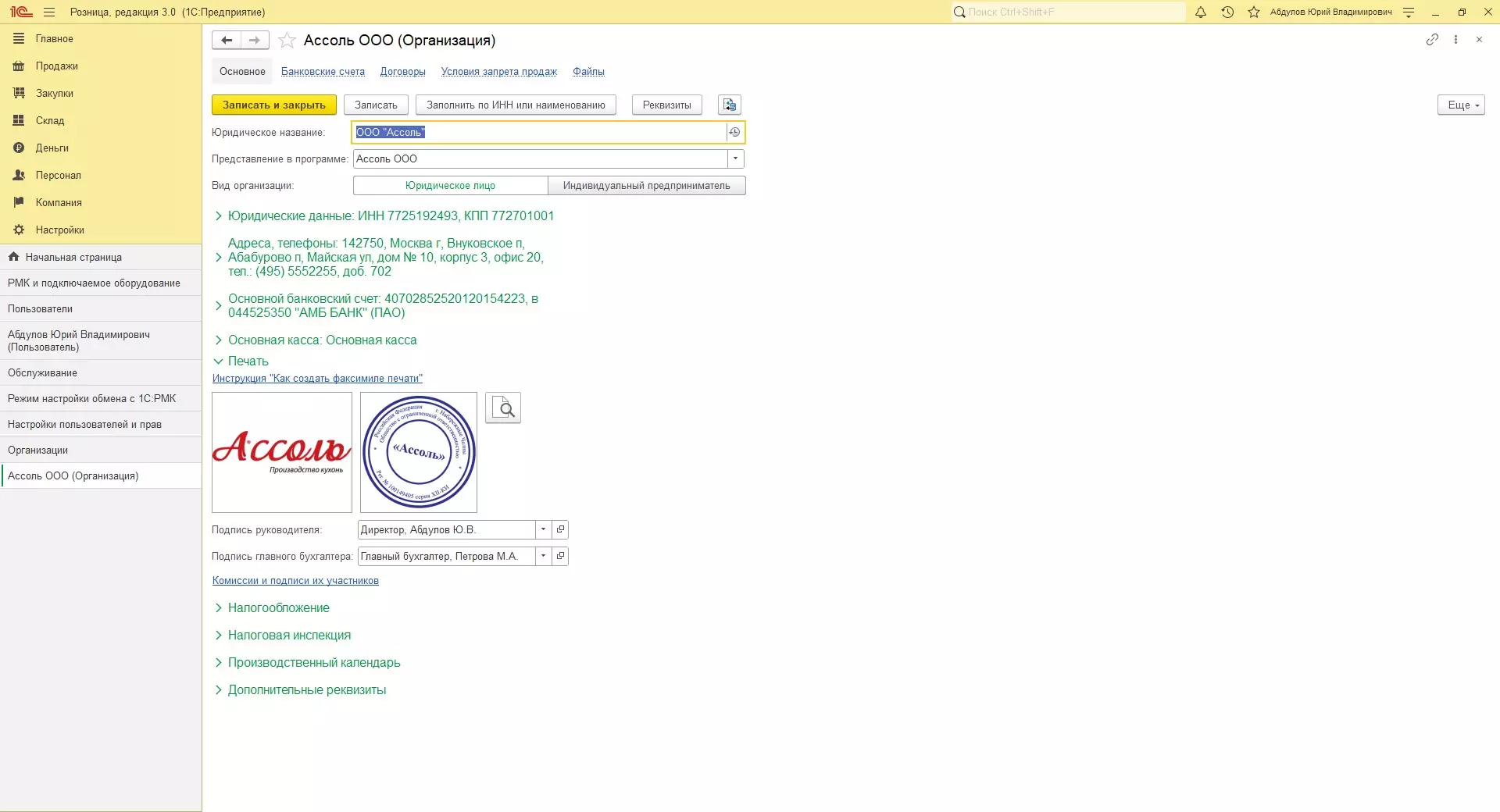Open РМК и подключаемое оборудование panel
Screen dimensions: 1500x812
point(101,283)
